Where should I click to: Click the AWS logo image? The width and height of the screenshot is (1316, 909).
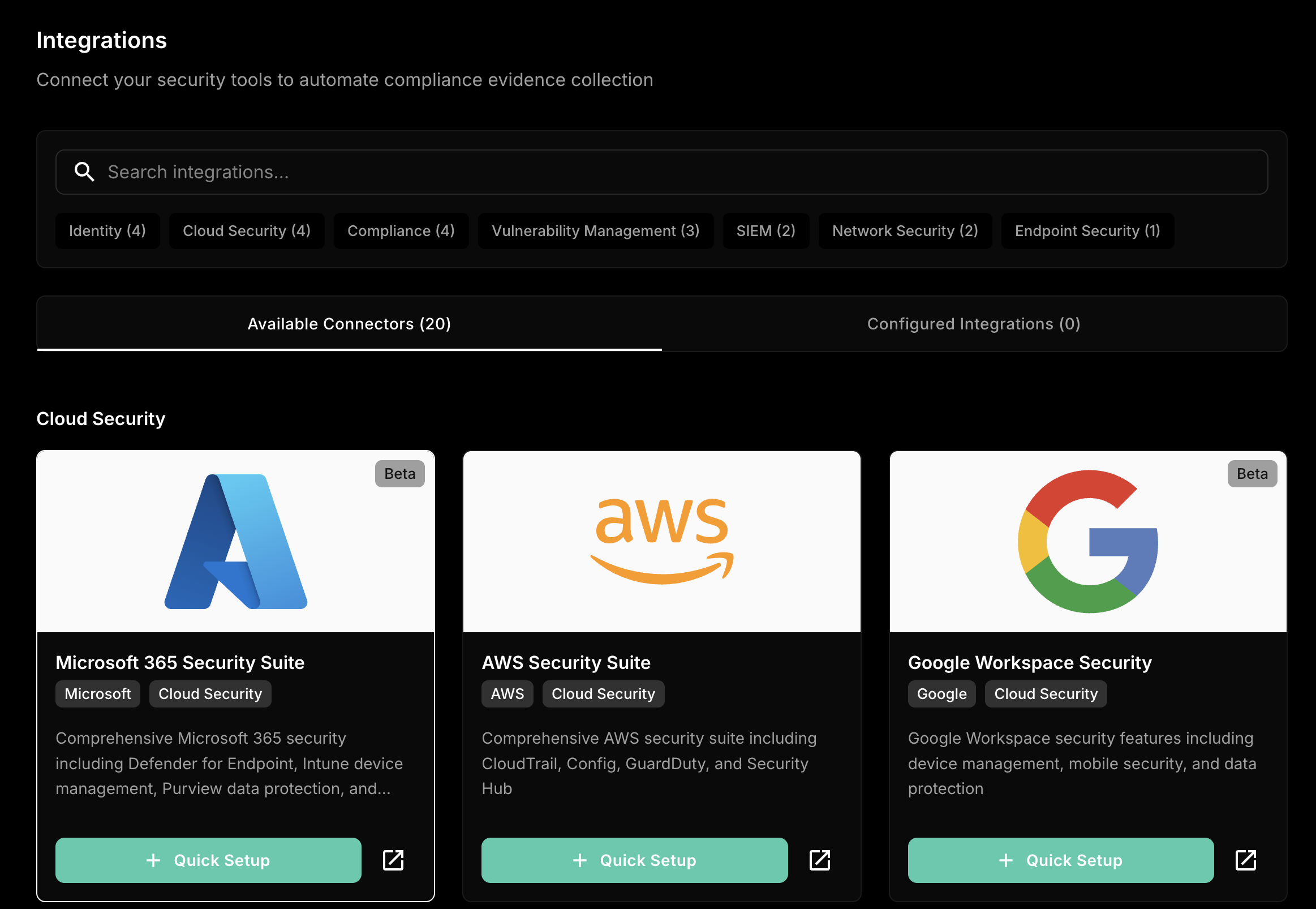click(661, 542)
